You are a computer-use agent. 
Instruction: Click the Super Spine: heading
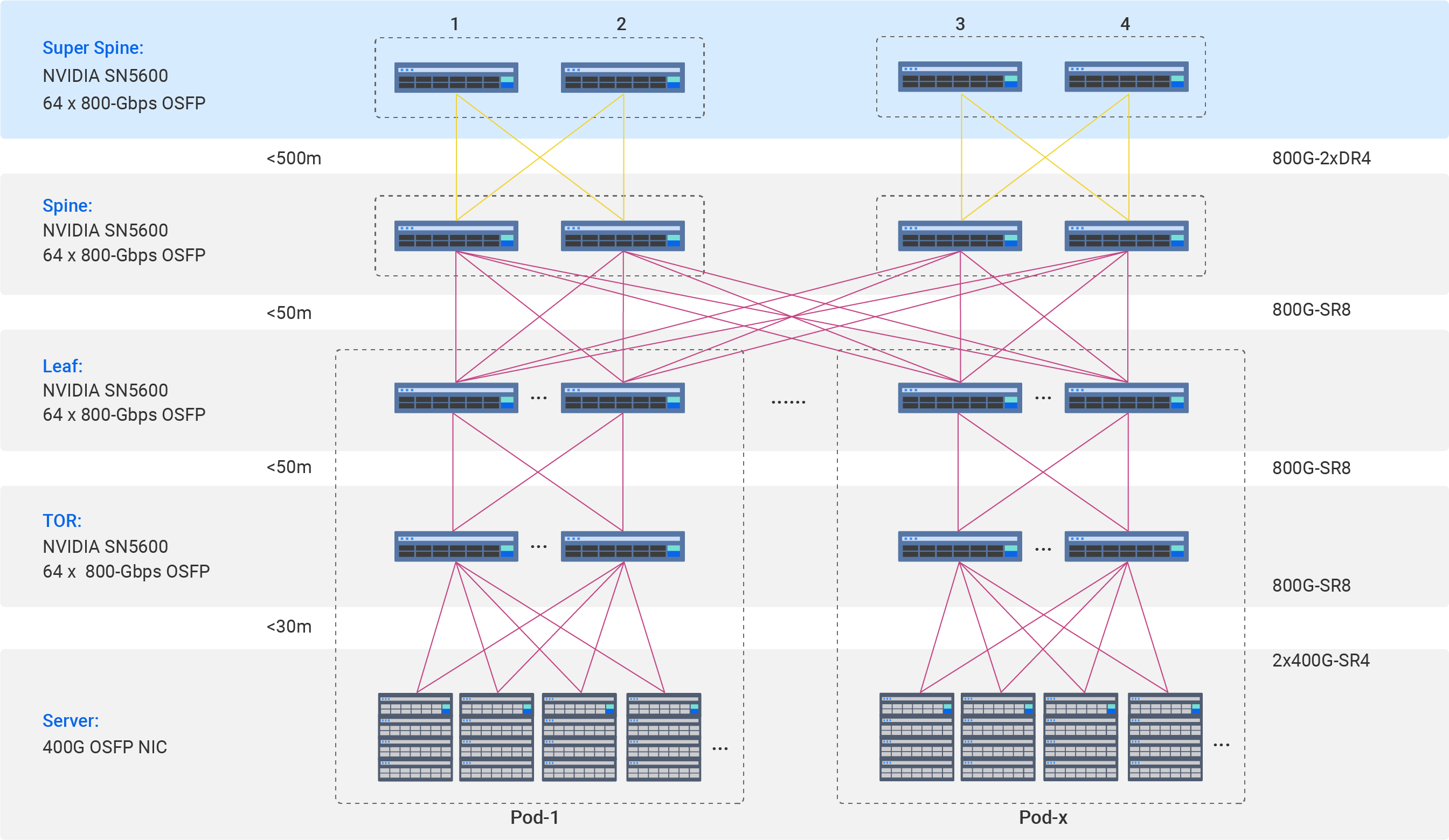tap(93, 48)
